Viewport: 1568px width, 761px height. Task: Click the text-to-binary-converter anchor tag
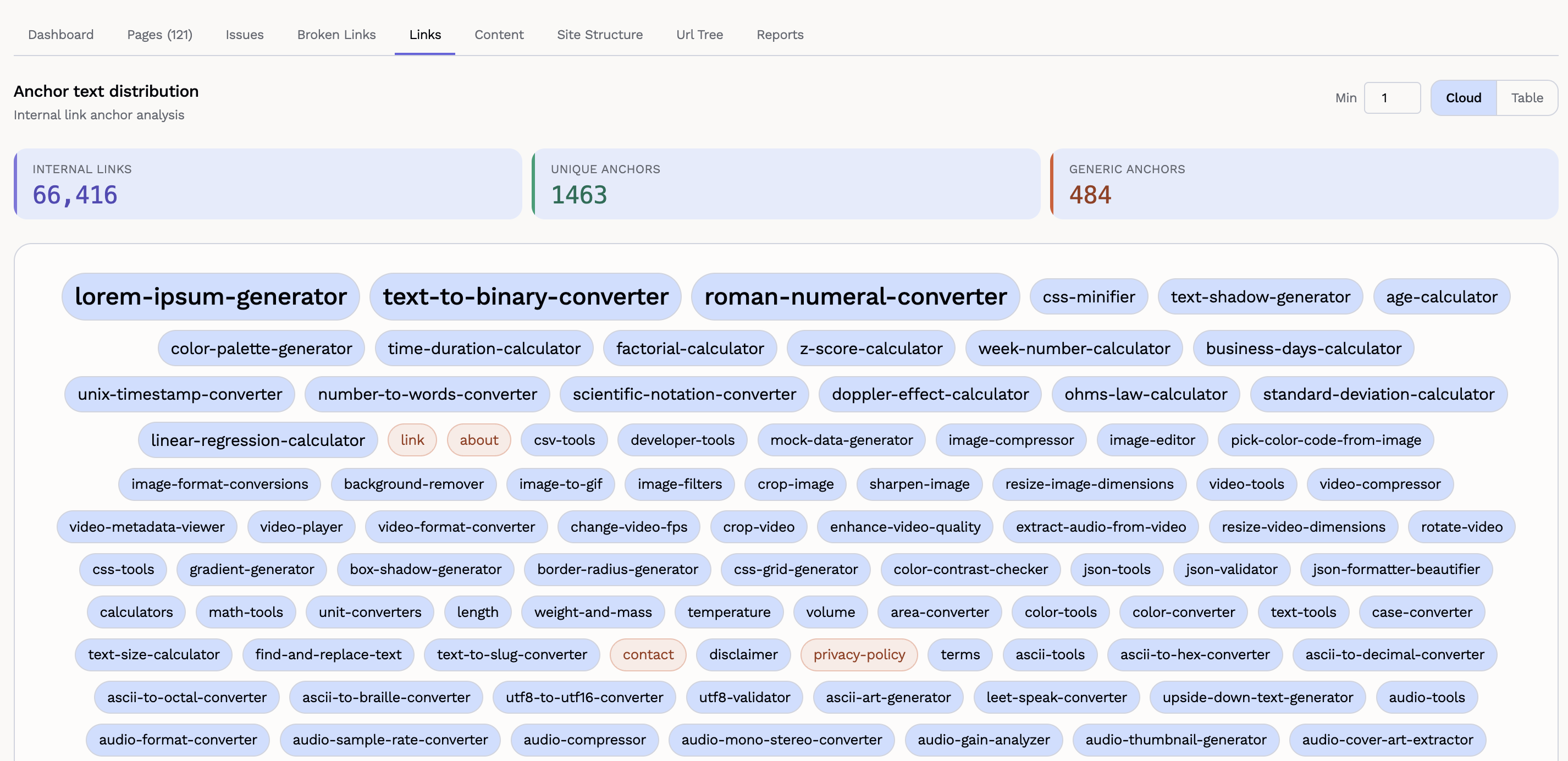[x=524, y=296]
